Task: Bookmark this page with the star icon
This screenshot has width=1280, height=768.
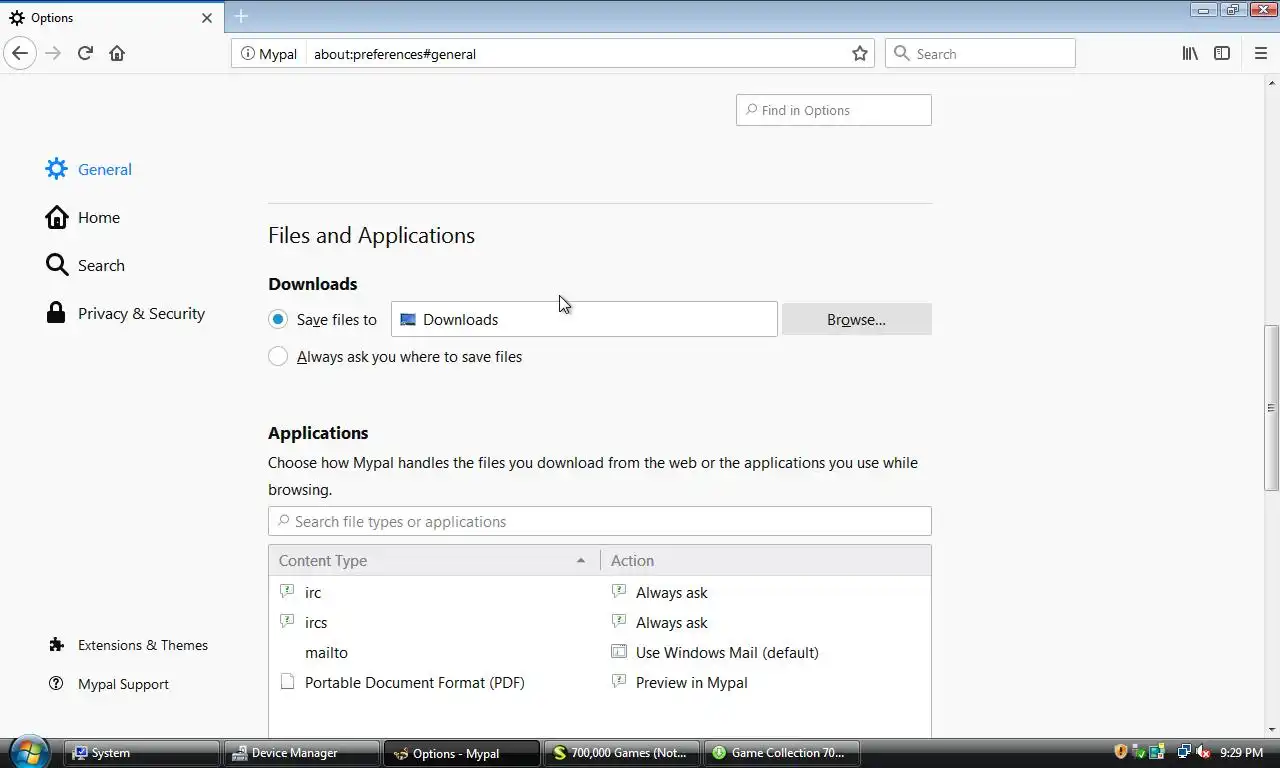Action: pos(859,54)
